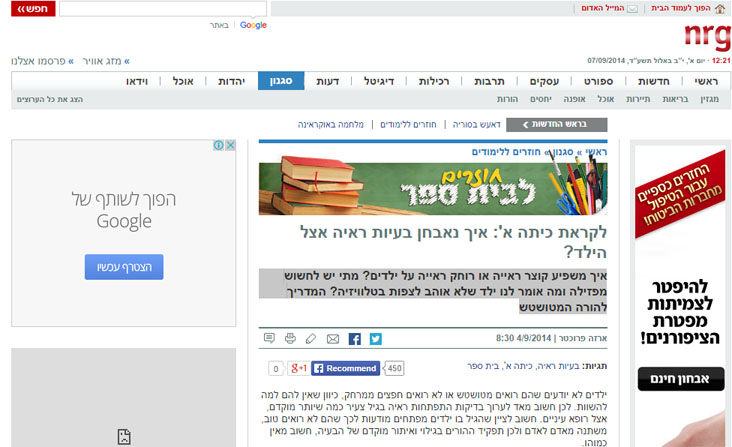The height and width of the screenshot is (447, 732).
Task: Select the באתר search scope option
Action: pyautogui.click(x=219, y=25)
